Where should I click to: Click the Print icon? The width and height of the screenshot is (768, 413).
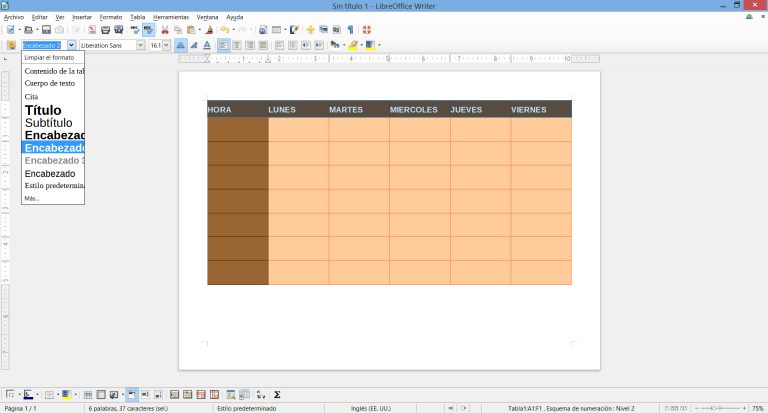coord(105,30)
